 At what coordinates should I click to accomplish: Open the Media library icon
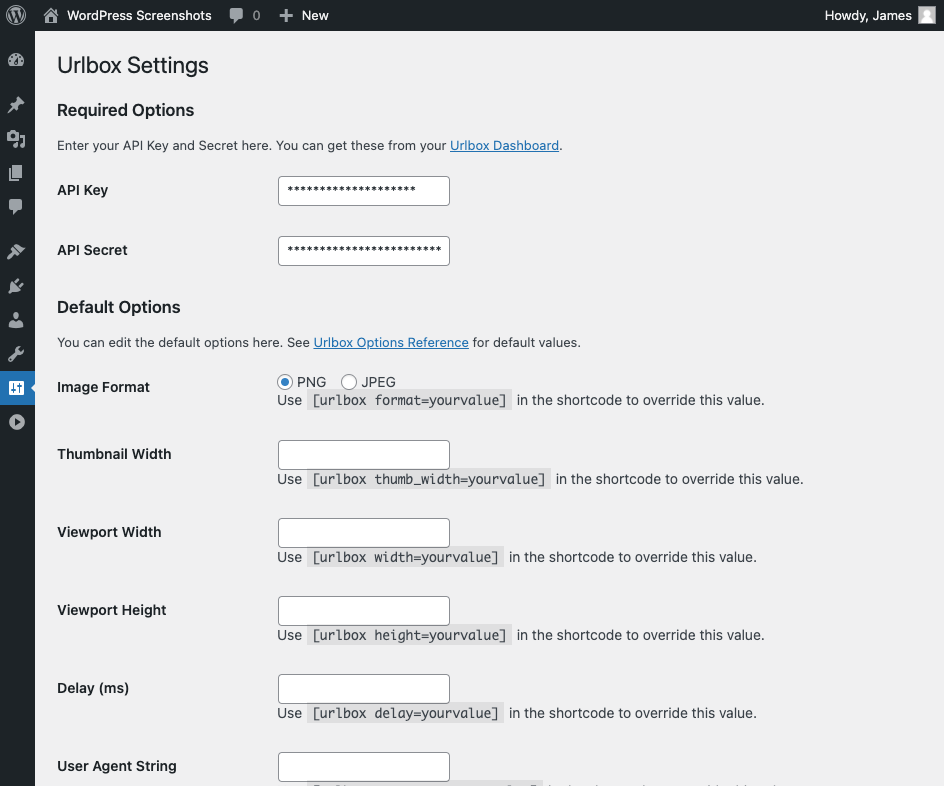[16, 139]
